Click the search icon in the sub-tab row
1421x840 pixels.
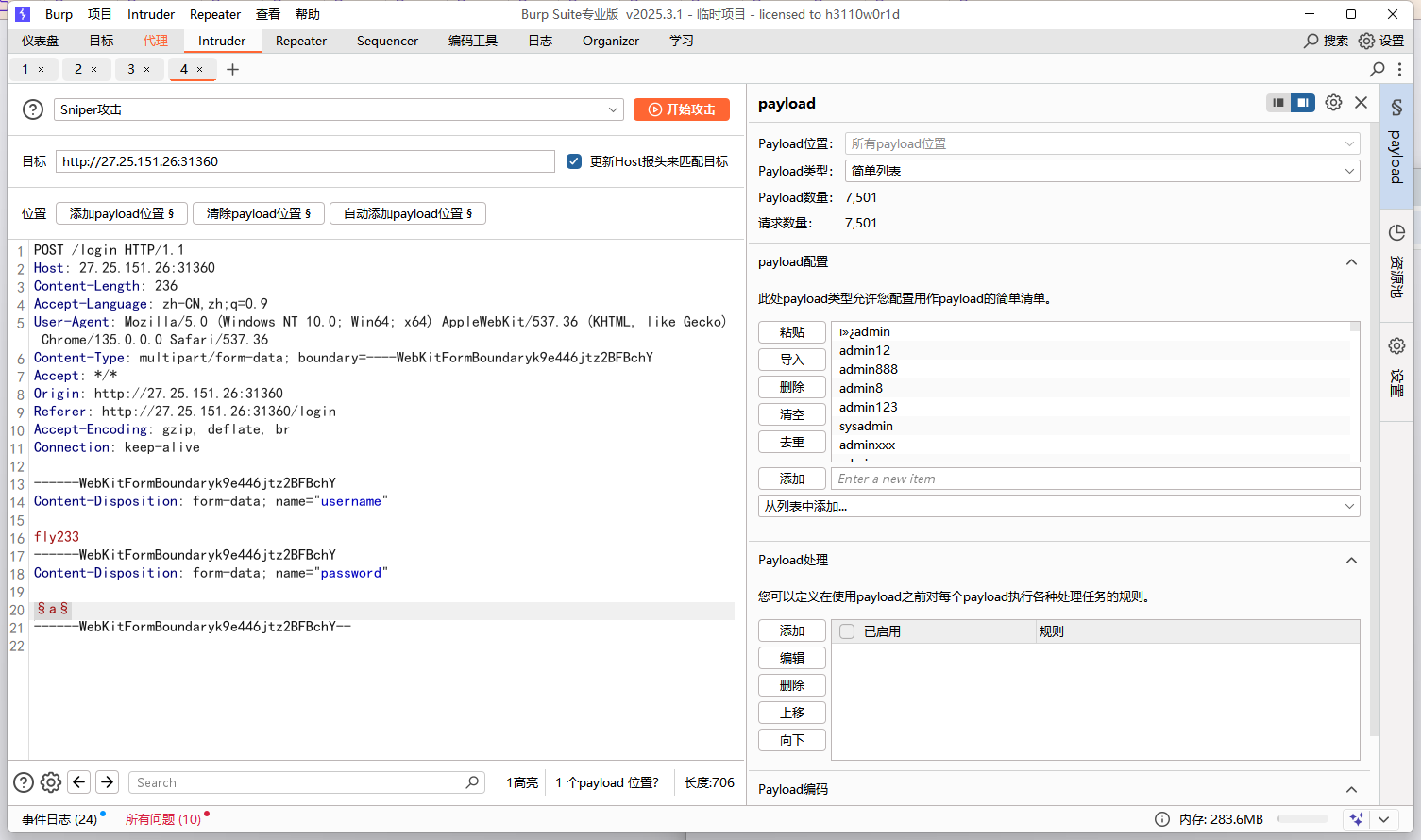[x=1378, y=69]
